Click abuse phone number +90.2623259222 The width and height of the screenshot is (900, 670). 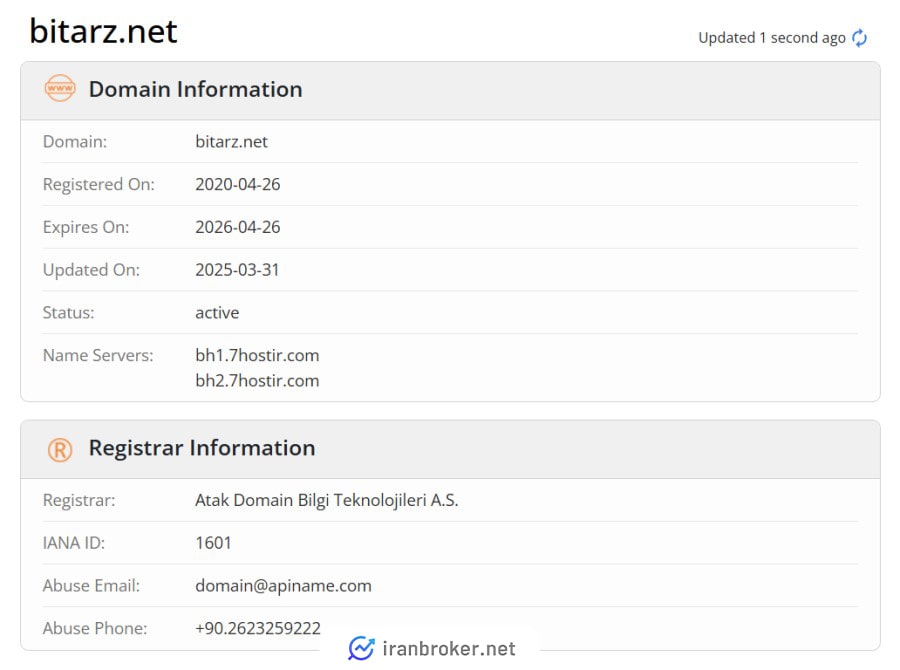point(258,628)
